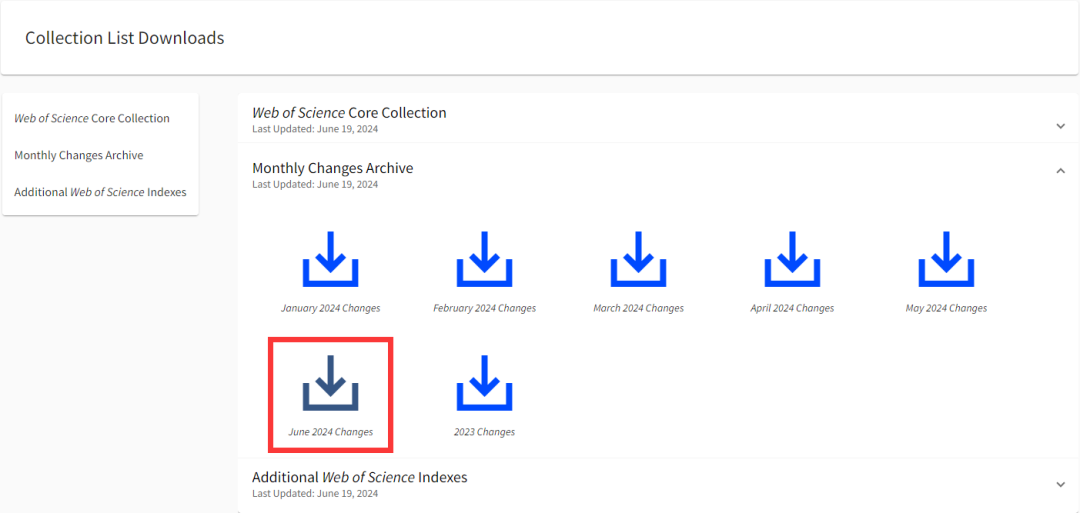Image resolution: width=1080 pixels, height=513 pixels.
Task: Click the March 2024 Changes download icon
Action: pos(638,260)
